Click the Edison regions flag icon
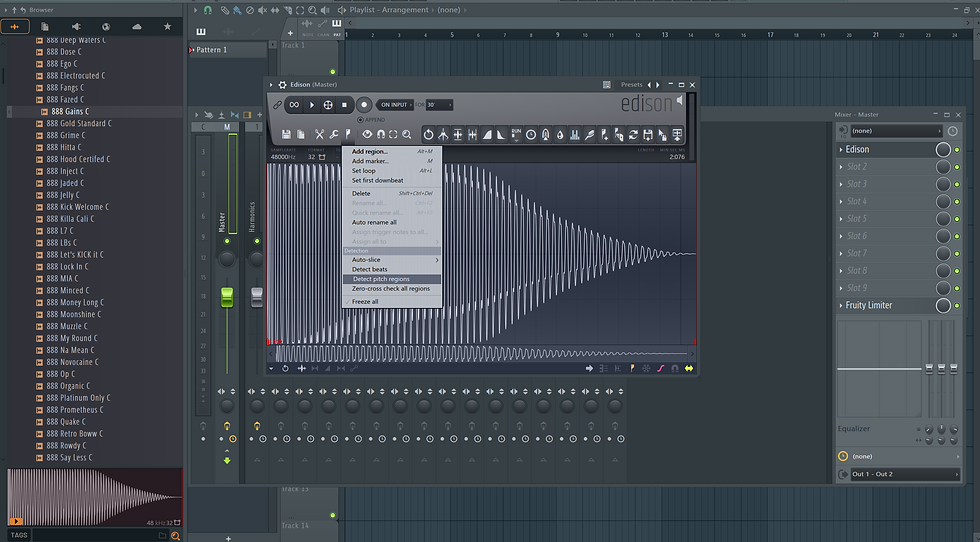Image resolution: width=980 pixels, height=542 pixels. tap(348, 134)
